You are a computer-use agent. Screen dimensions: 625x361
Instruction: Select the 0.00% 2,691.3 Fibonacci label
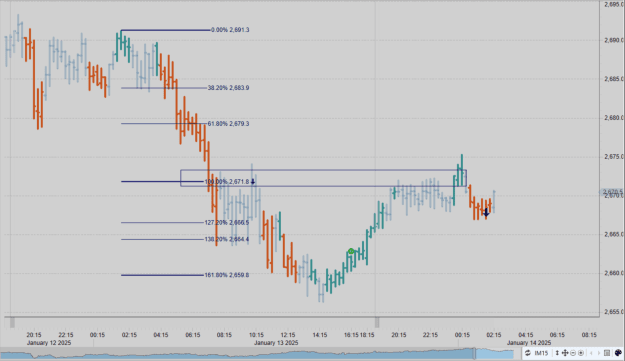click(230, 30)
